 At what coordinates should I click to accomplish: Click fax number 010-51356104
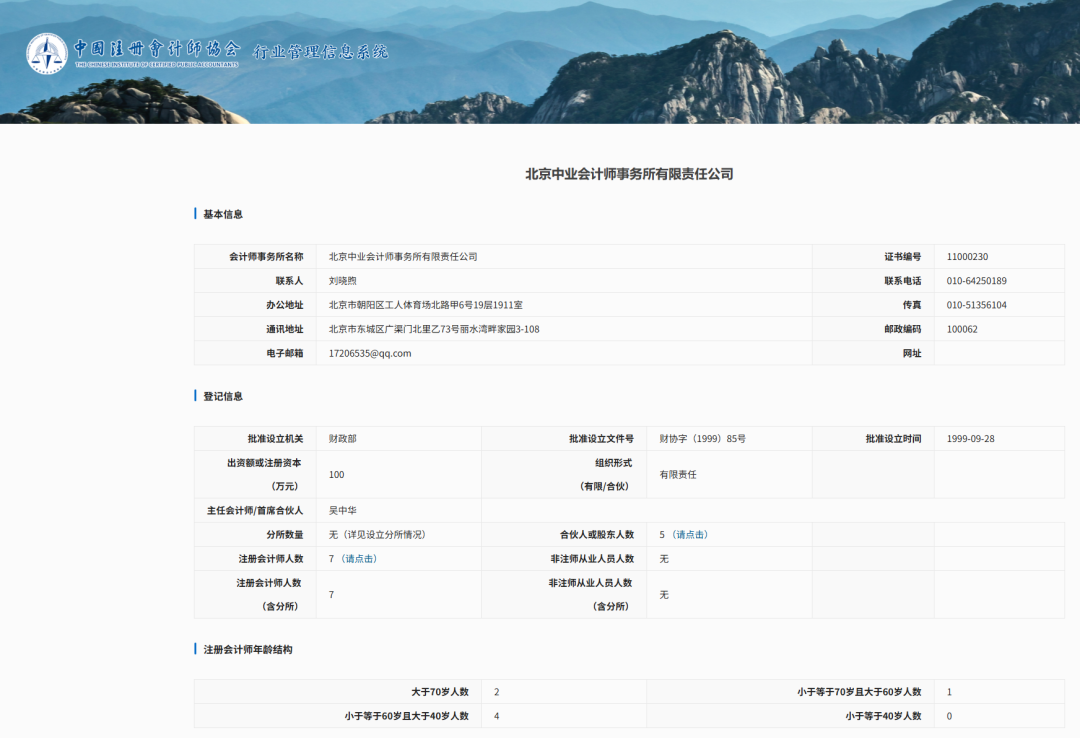pyautogui.click(x=976, y=305)
